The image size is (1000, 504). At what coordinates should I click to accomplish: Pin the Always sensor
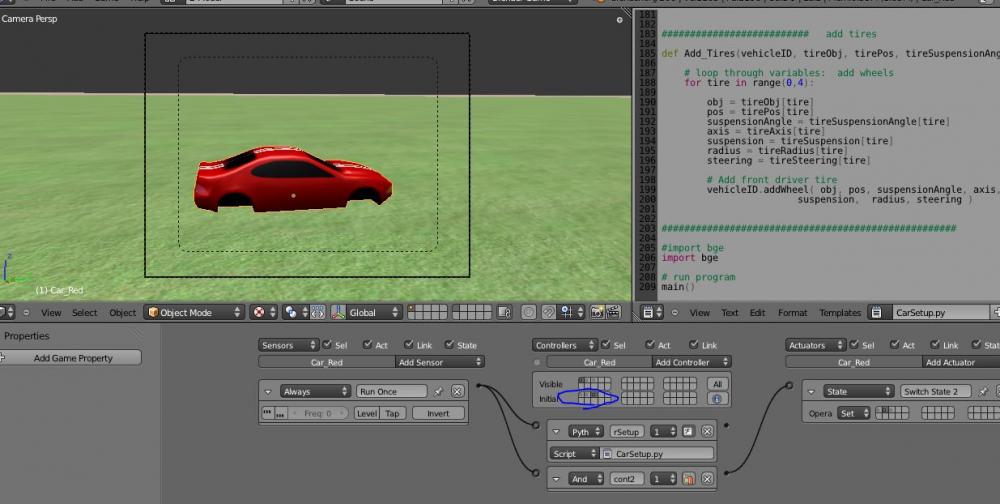pos(439,391)
